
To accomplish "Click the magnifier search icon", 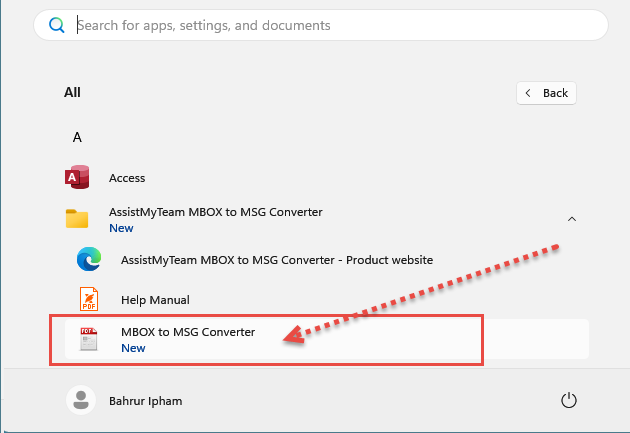I will pos(57,26).
